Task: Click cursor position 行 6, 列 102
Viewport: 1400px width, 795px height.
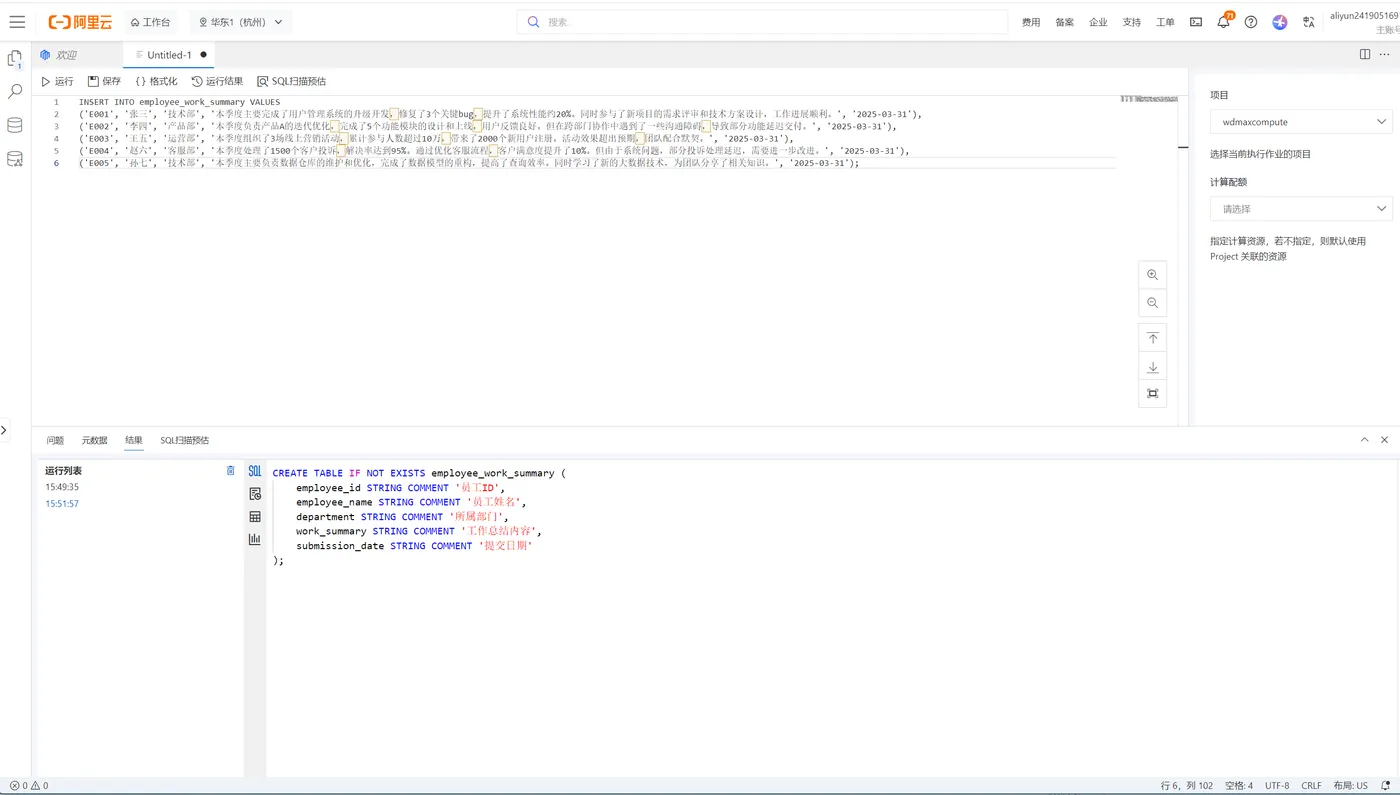Action: pyautogui.click(x=1187, y=786)
